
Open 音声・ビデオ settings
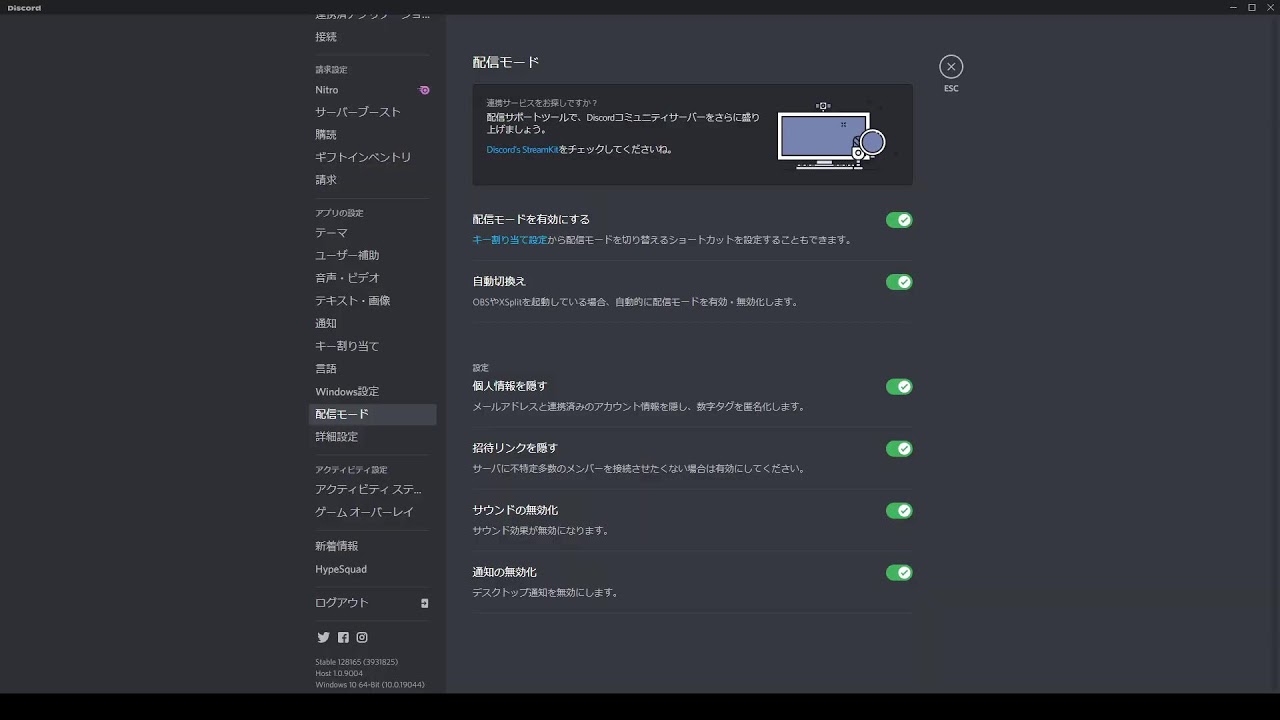(372, 278)
